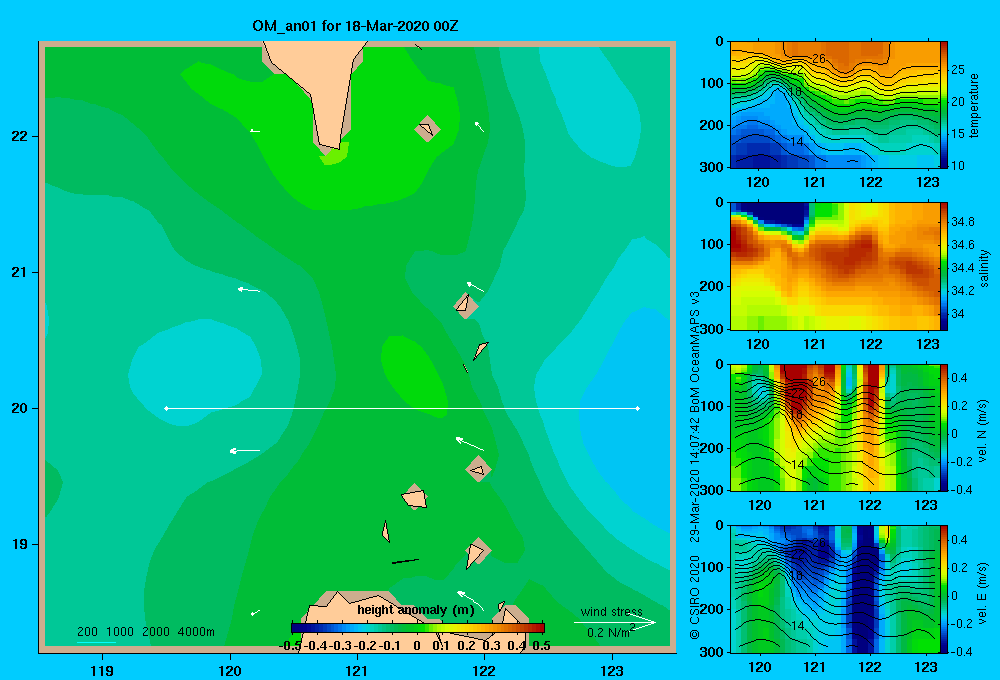The height and width of the screenshot is (680, 1000).
Task: Click the height anomaly color bar
Action: 418,628
